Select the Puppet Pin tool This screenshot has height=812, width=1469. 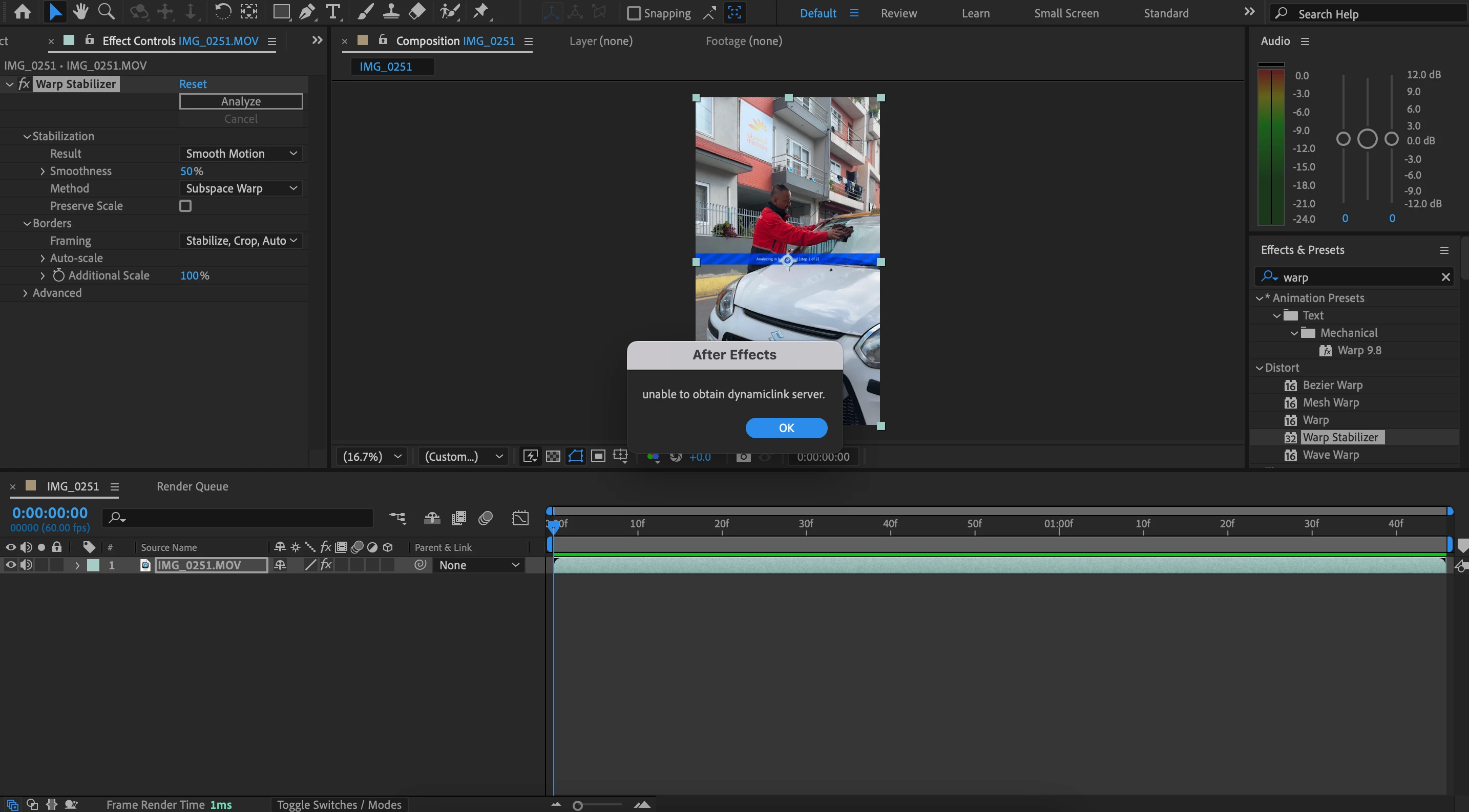coord(481,11)
